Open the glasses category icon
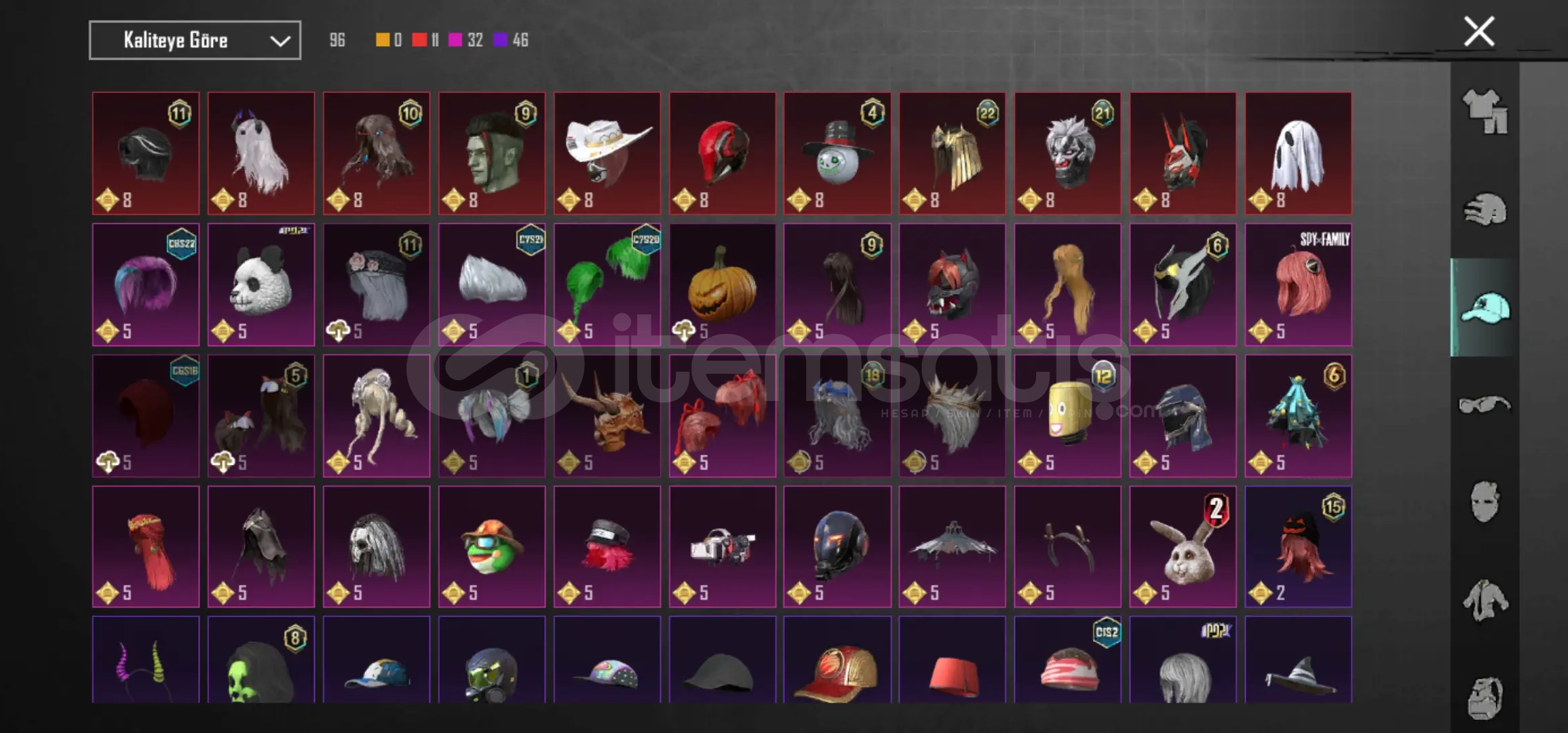The height and width of the screenshot is (733, 1568). 1485,405
